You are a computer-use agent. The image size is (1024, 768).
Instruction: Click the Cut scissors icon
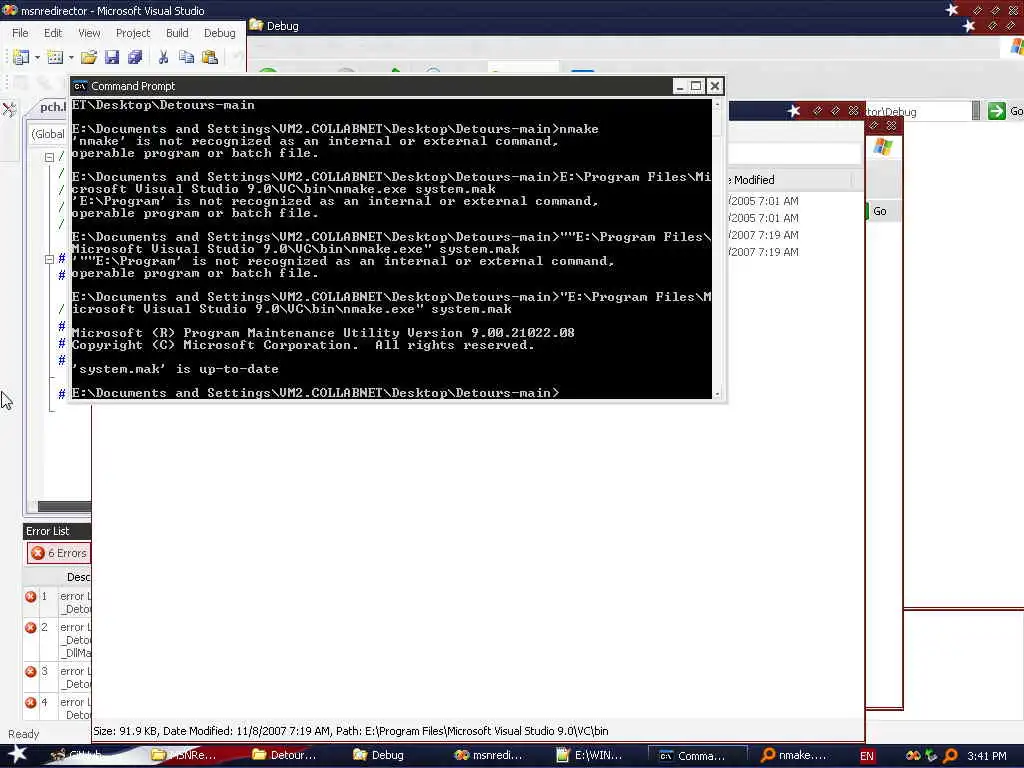click(163, 57)
